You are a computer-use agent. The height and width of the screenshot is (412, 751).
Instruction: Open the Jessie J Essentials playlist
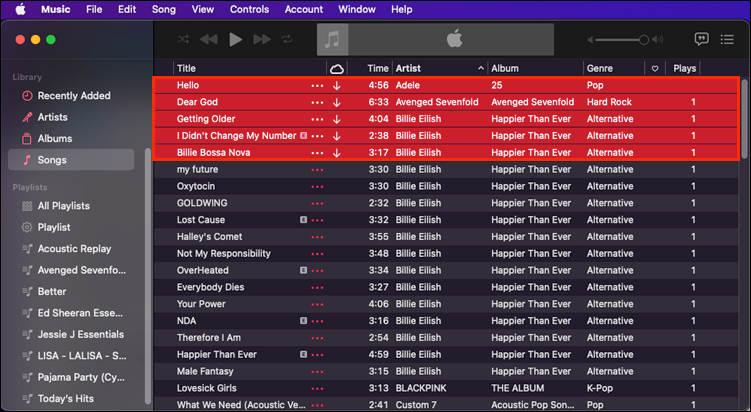tap(71, 334)
